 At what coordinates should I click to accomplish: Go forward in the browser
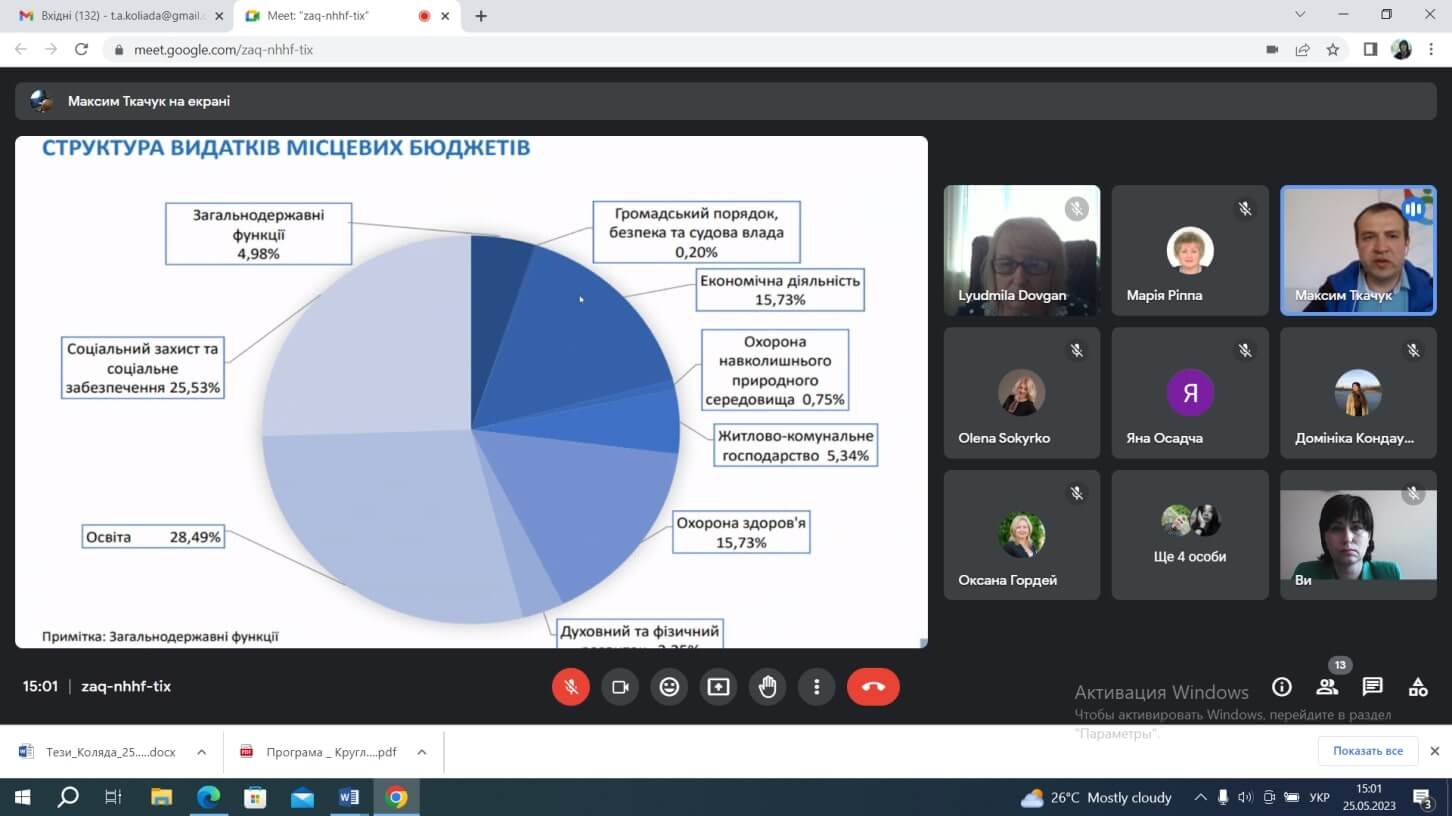pos(51,49)
